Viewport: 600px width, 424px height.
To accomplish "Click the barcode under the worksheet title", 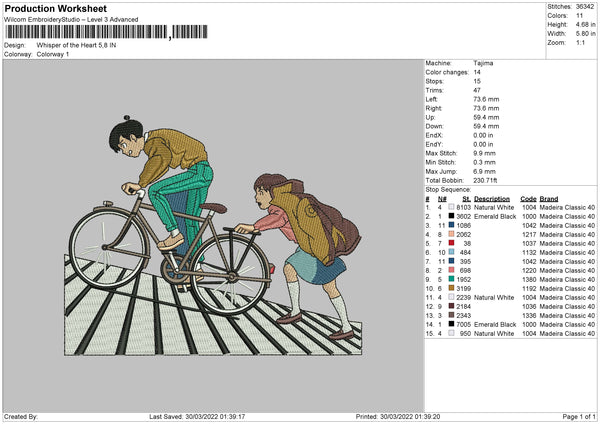I will [106, 32].
